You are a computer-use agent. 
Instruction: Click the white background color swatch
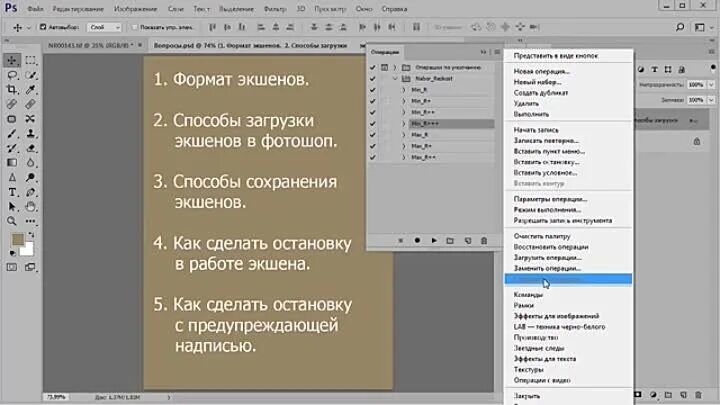click(x=27, y=249)
